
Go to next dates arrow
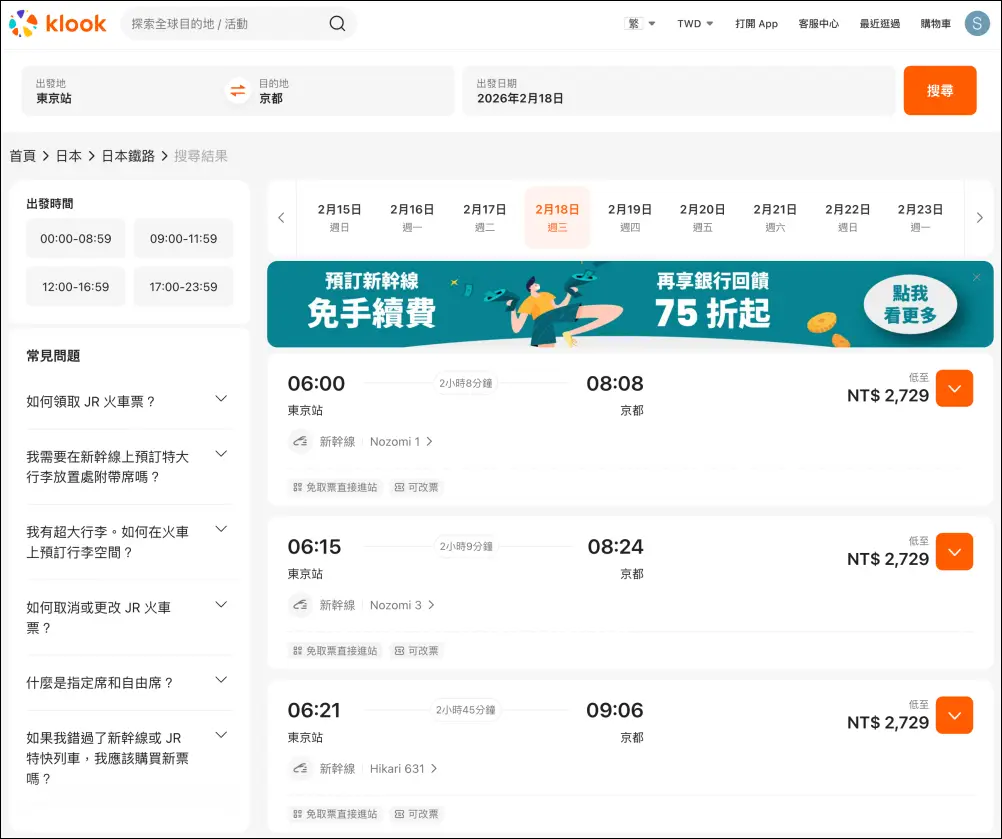pos(979,218)
